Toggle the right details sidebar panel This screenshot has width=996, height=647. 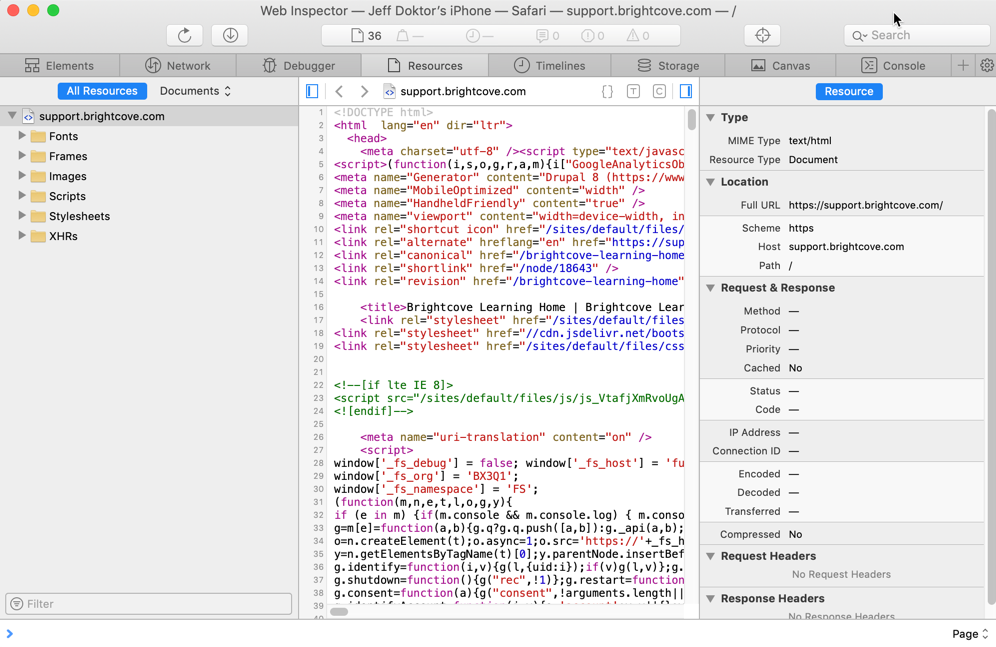click(x=684, y=90)
